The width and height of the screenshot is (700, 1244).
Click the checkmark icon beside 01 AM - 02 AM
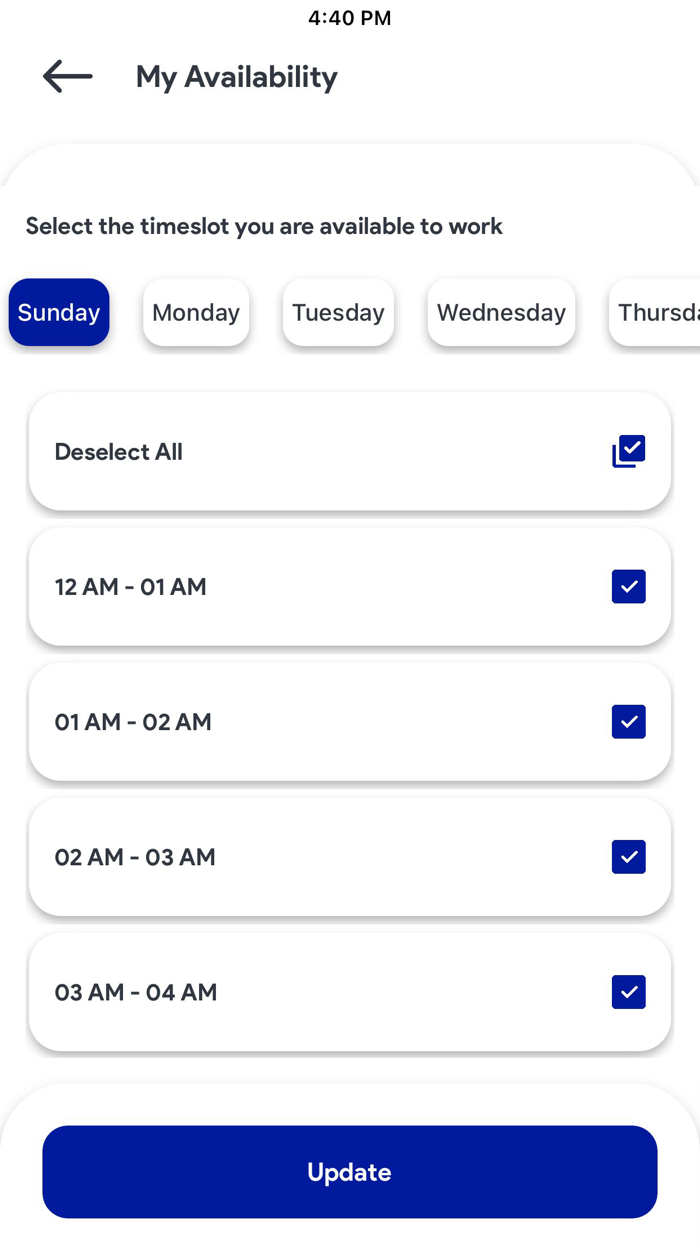point(628,721)
